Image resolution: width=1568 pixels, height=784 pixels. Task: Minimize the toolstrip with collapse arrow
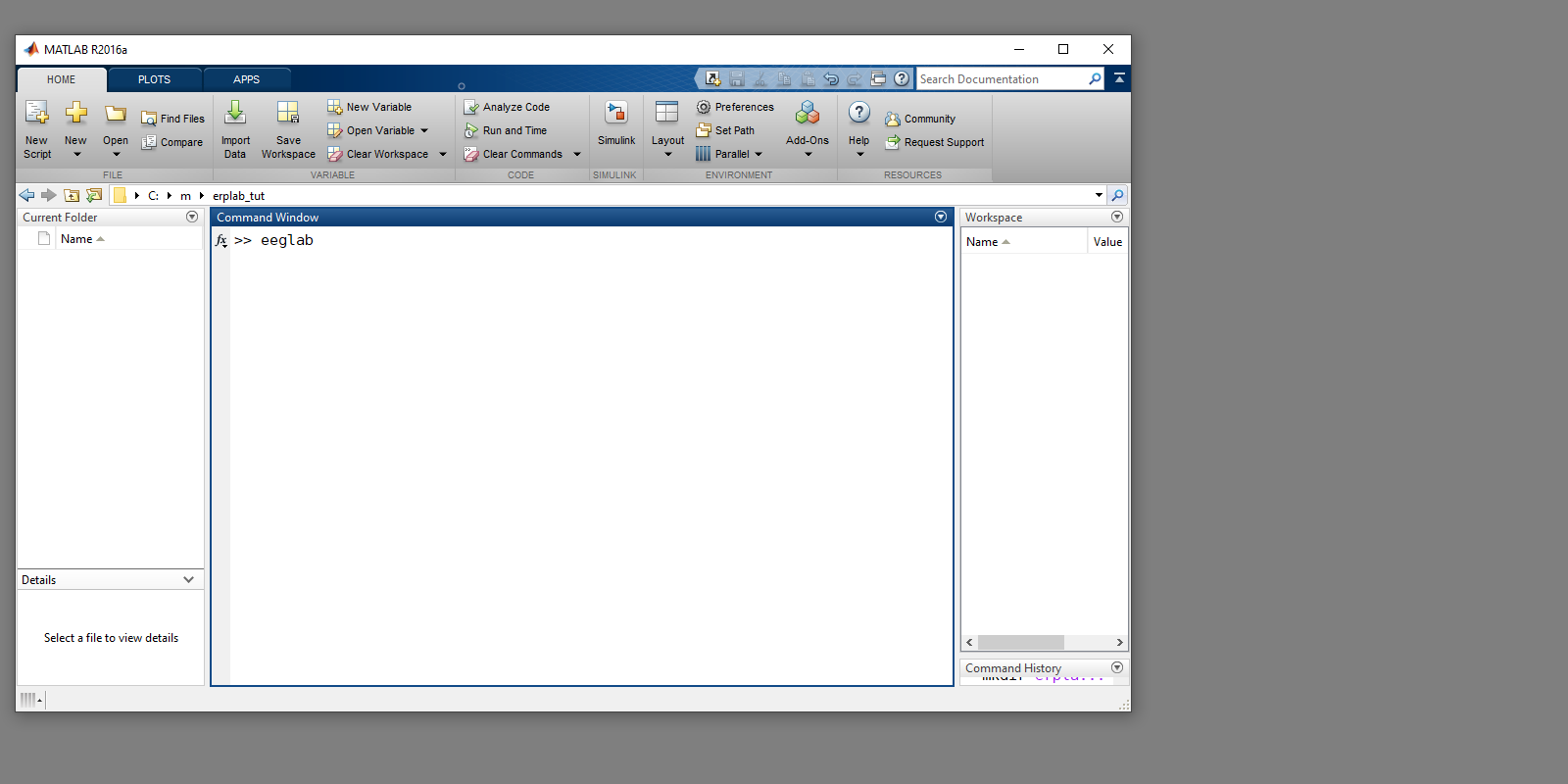pos(1119,78)
